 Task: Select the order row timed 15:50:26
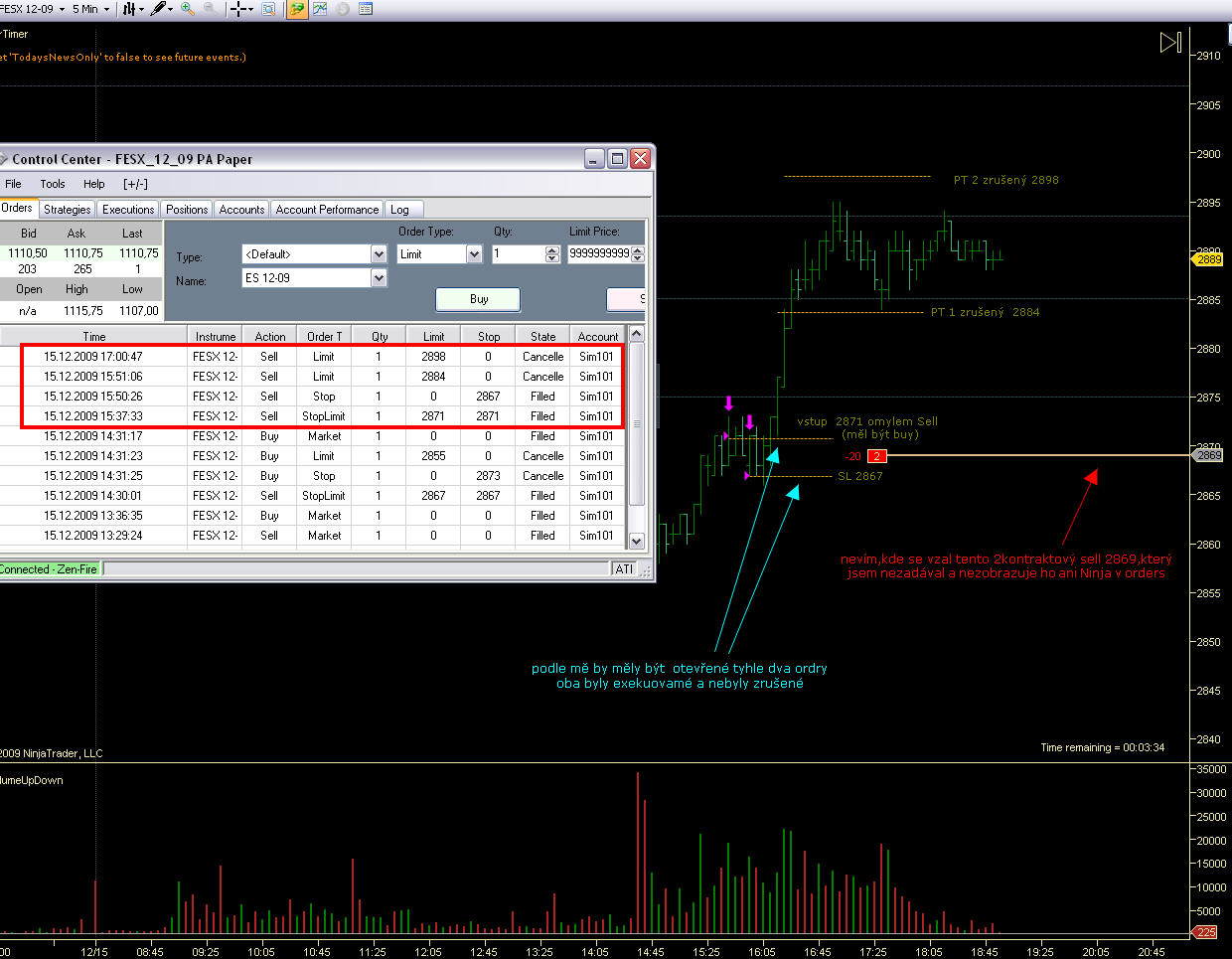click(x=313, y=397)
